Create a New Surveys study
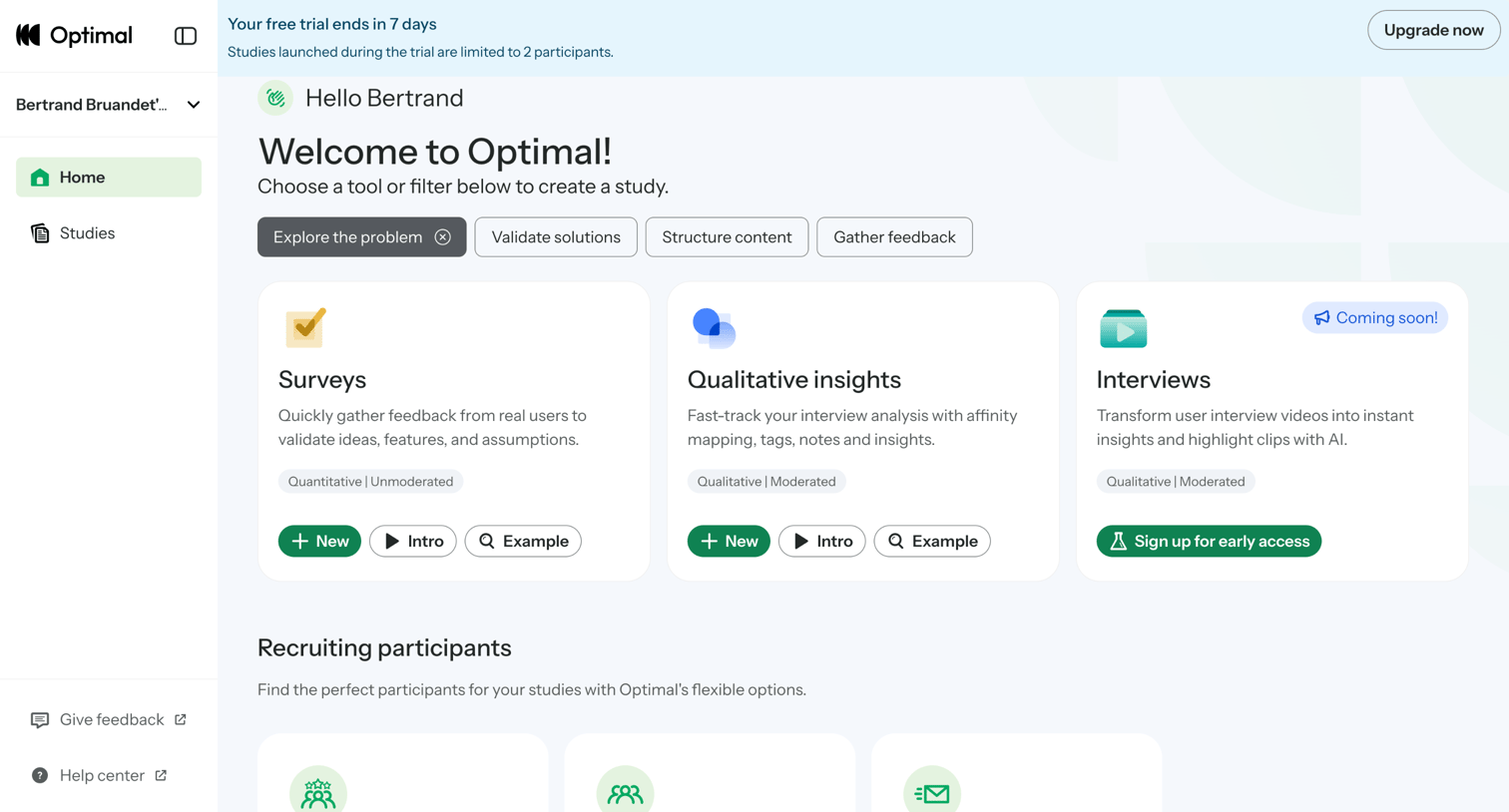This screenshot has height=812, width=1509. click(x=319, y=541)
